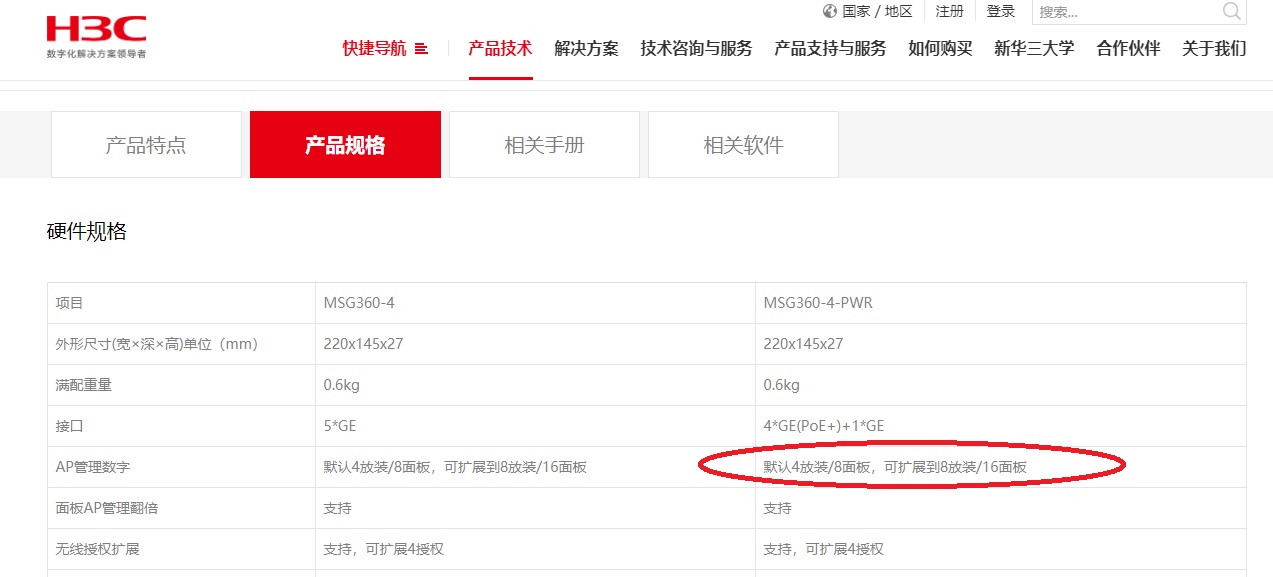
Task: Click 0.6kg in MSG360-4 column
Action: coord(342,385)
